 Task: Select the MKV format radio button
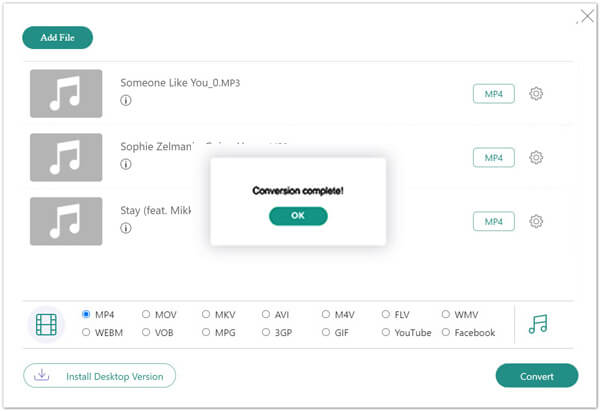(206, 314)
